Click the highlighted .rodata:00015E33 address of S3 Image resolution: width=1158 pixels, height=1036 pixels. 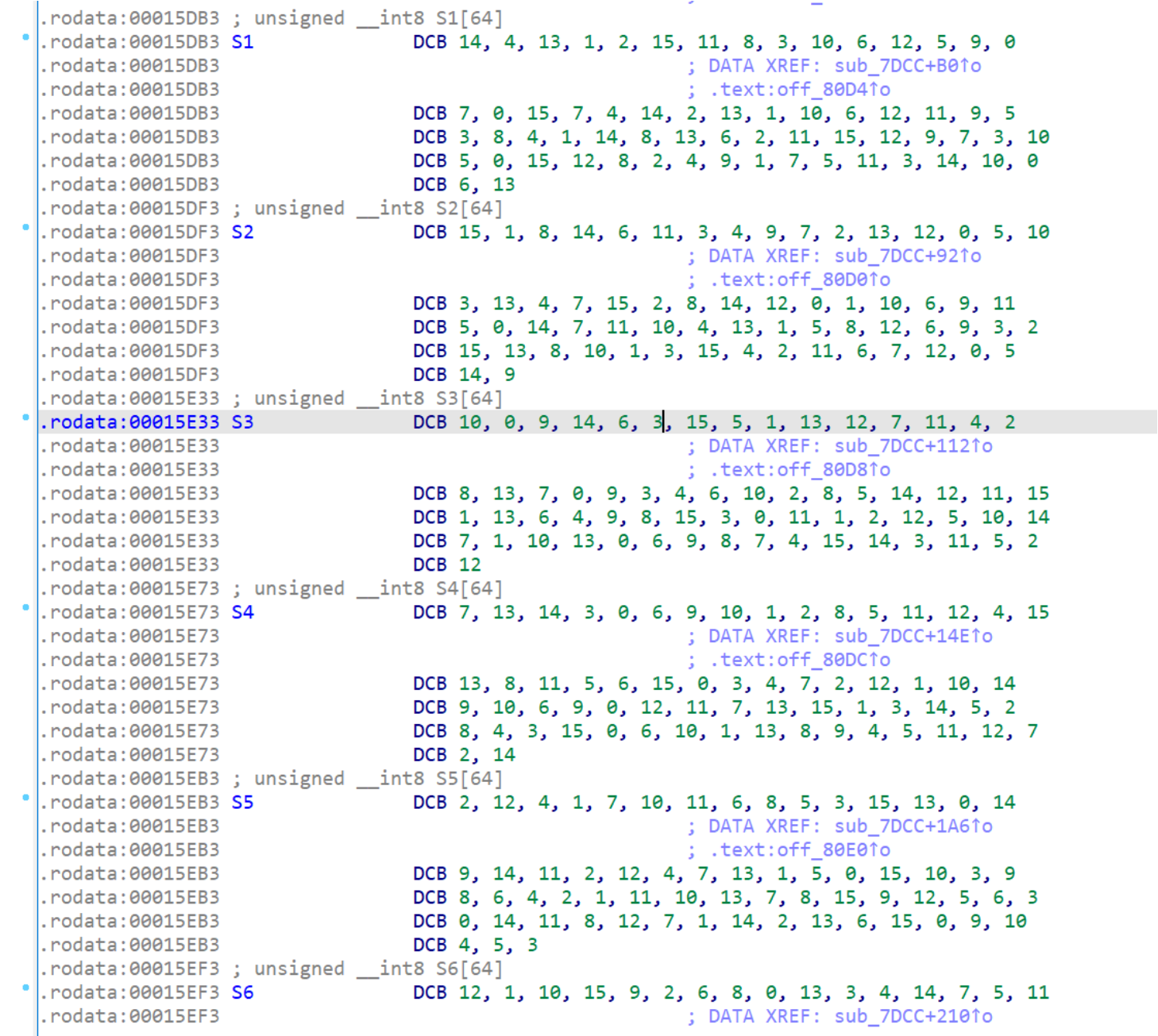point(133,422)
